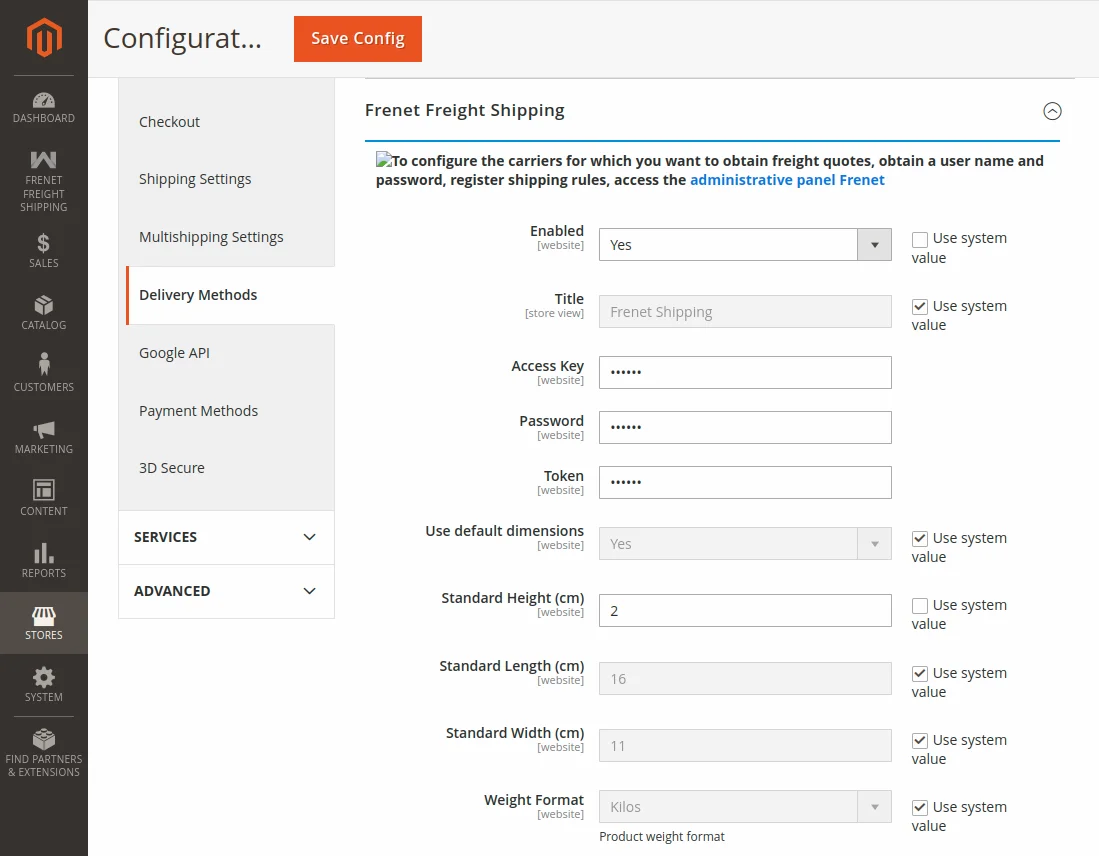
Task: Collapse the Frenet Freight Shipping section
Action: click(1052, 112)
